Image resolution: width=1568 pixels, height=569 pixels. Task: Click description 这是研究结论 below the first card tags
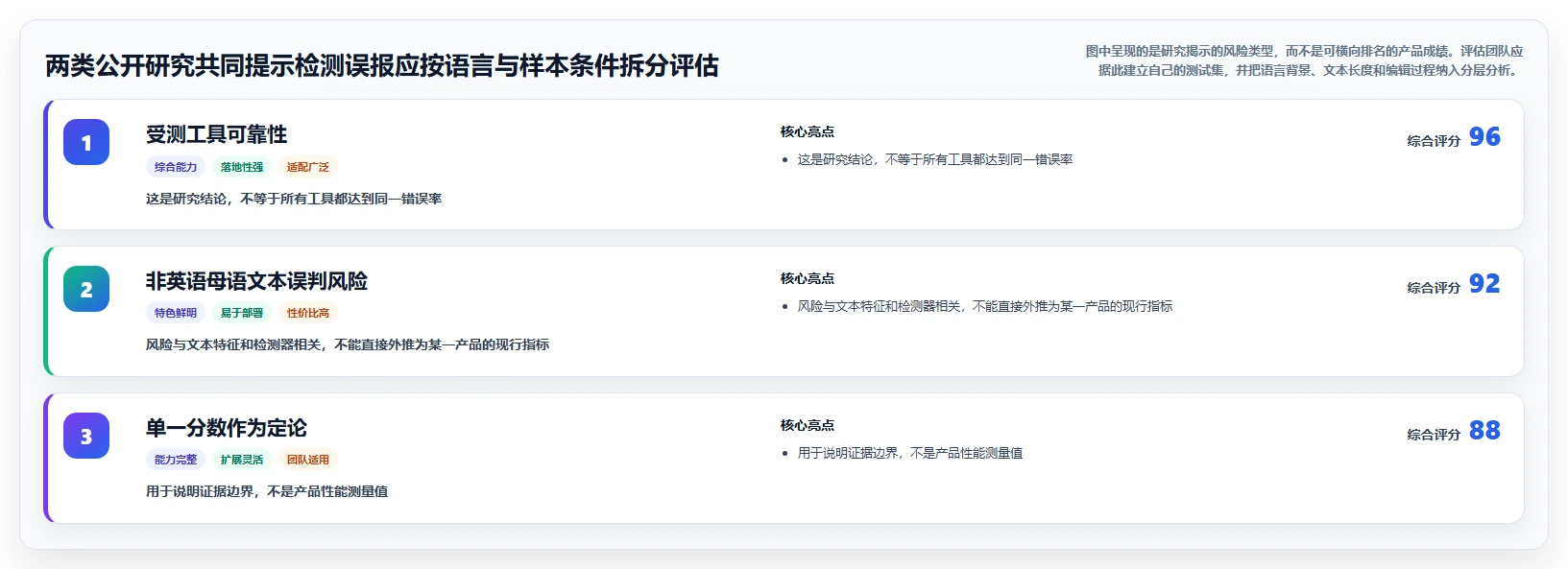pyautogui.click(x=294, y=199)
